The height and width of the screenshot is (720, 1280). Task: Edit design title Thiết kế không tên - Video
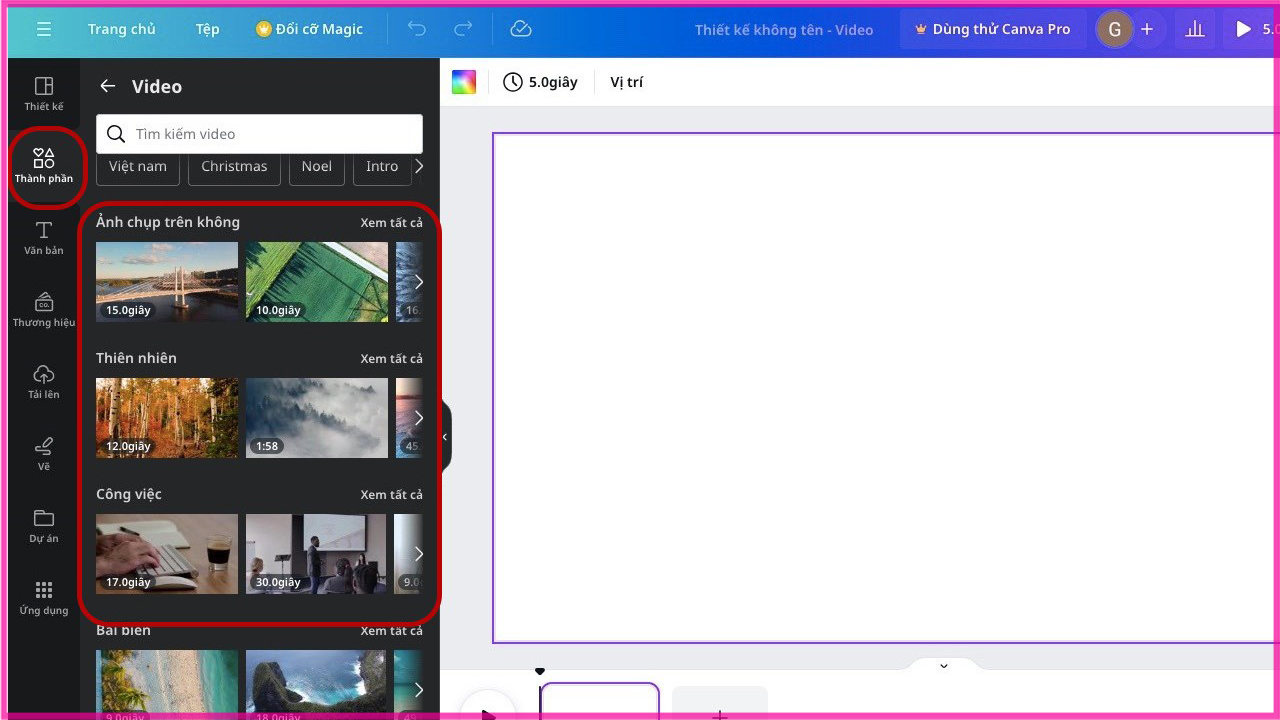click(x=784, y=30)
